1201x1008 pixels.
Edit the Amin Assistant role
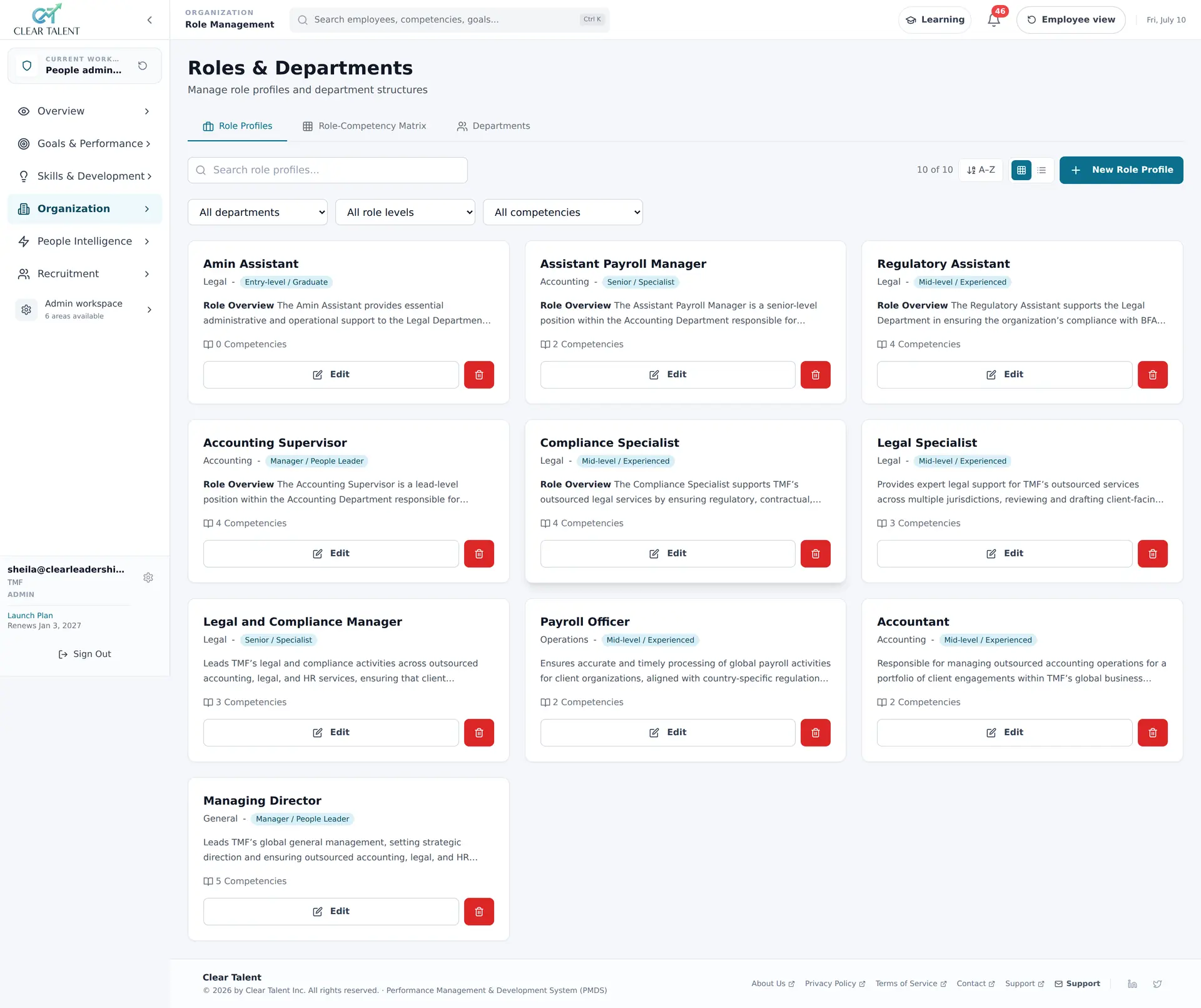click(331, 375)
